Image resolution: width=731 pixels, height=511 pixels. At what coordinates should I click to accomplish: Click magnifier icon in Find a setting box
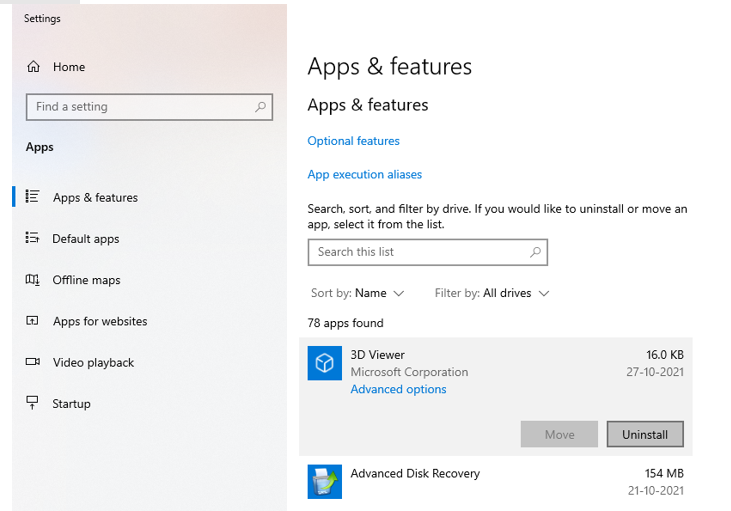pos(260,107)
